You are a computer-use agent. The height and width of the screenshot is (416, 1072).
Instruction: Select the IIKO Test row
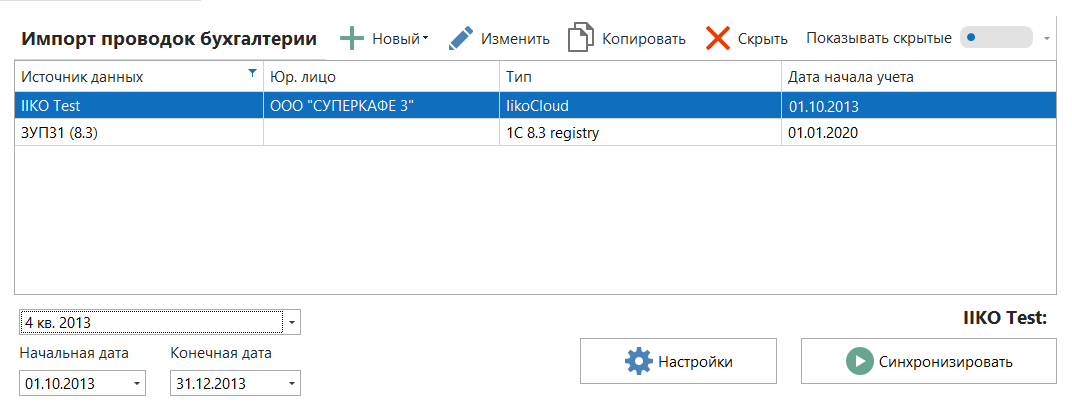pos(138,105)
